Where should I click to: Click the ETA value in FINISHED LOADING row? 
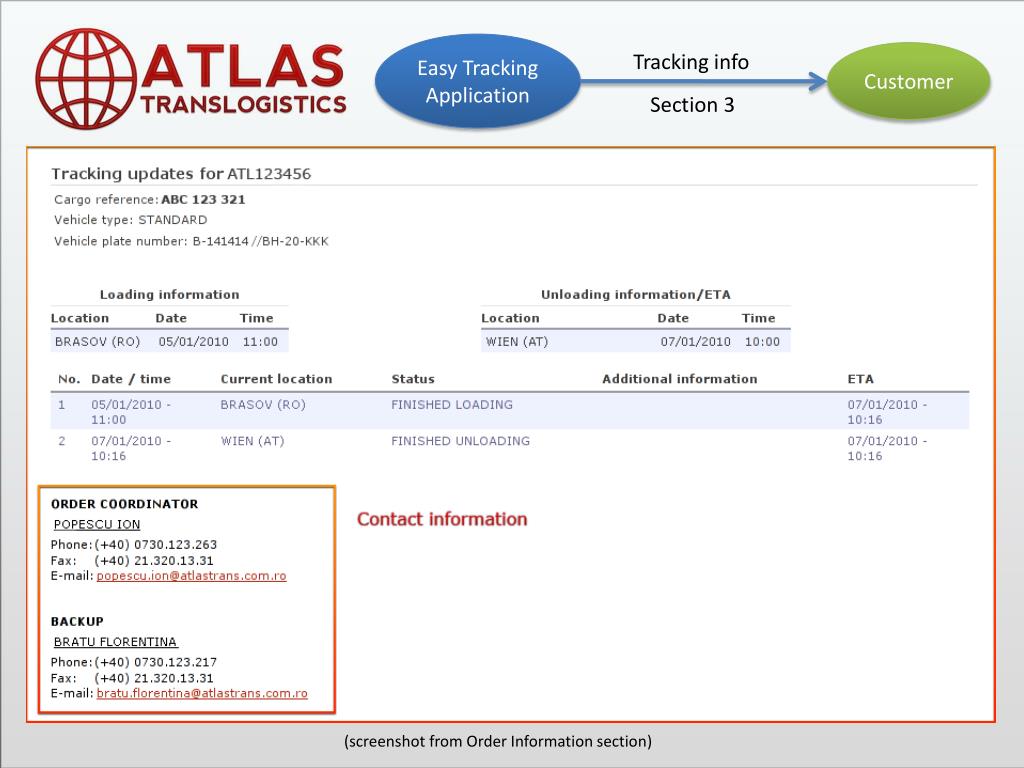[x=887, y=412]
